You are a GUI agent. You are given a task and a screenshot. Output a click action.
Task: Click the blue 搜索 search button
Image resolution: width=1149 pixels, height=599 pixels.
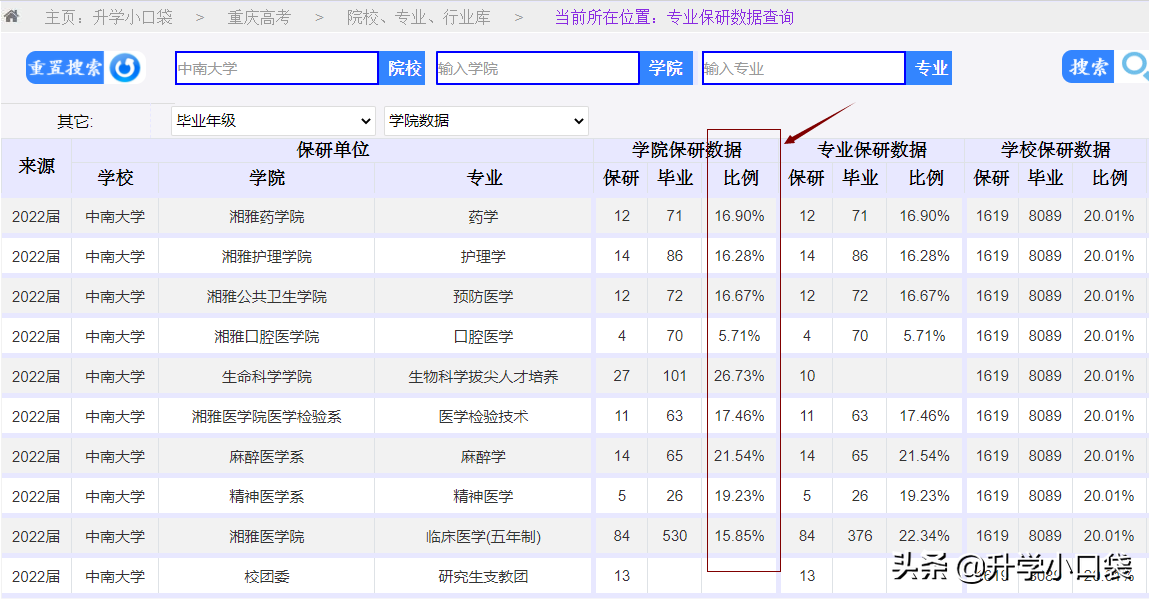point(1088,66)
